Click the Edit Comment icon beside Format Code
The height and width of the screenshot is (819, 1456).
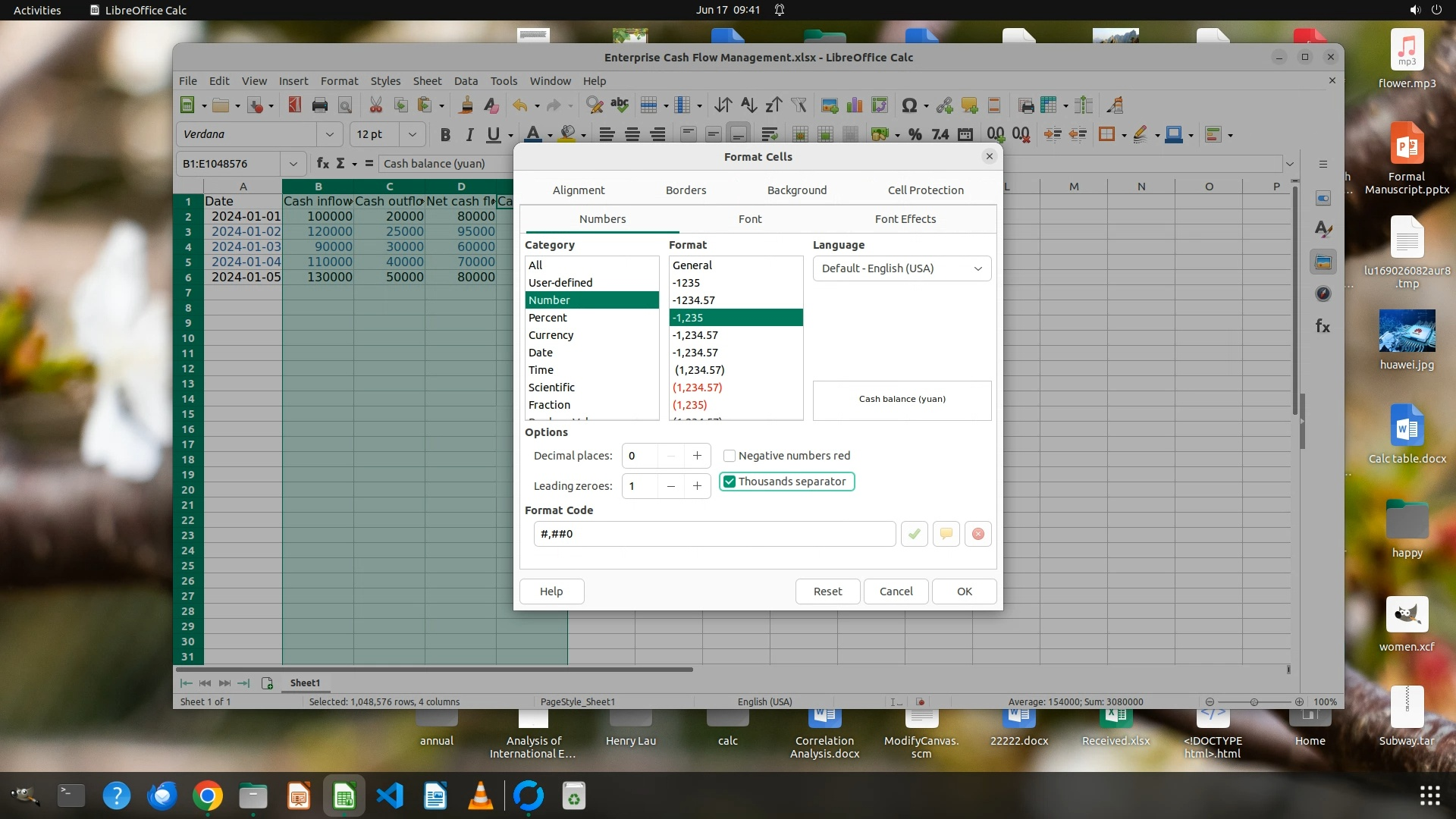(946, 534)
